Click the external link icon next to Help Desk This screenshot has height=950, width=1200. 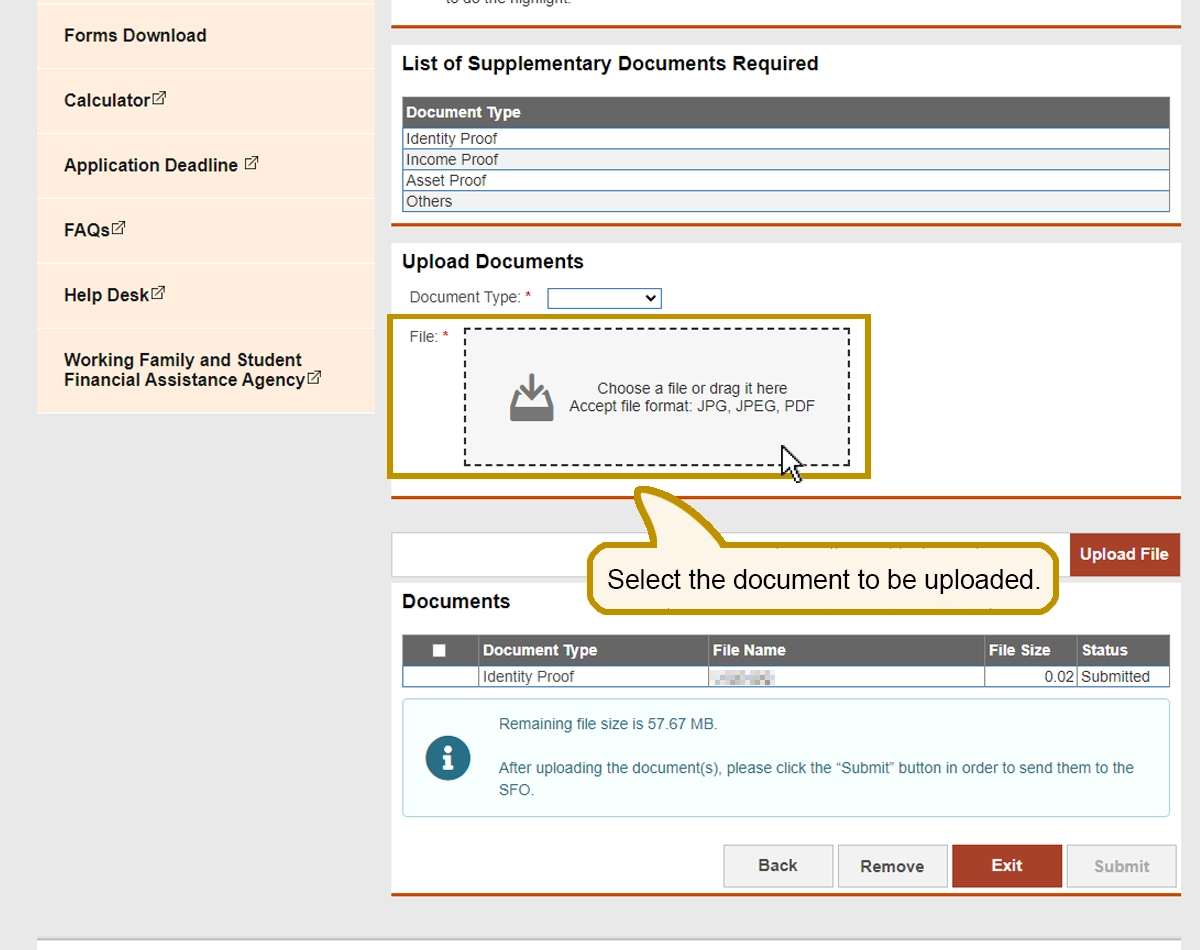158,293
